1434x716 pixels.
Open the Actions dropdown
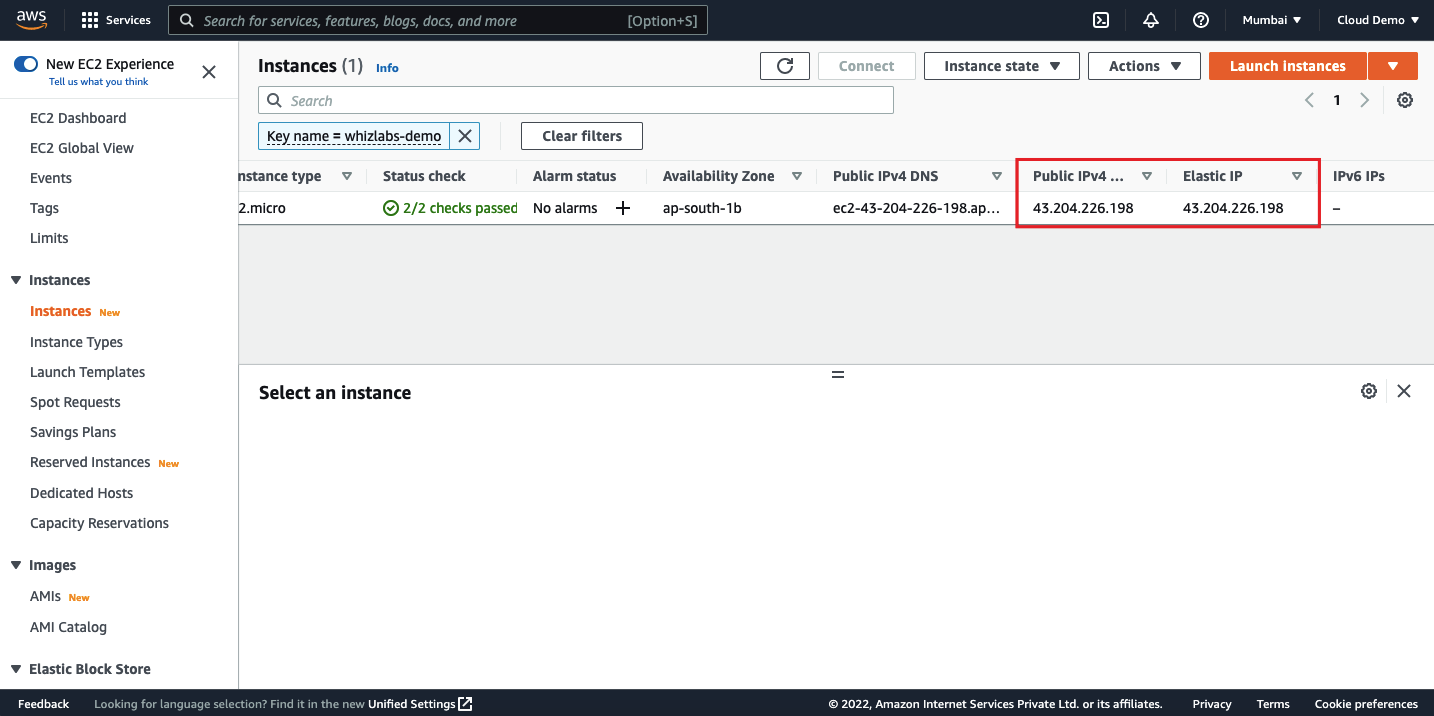pyautogui.click(x=1145, y=66)
